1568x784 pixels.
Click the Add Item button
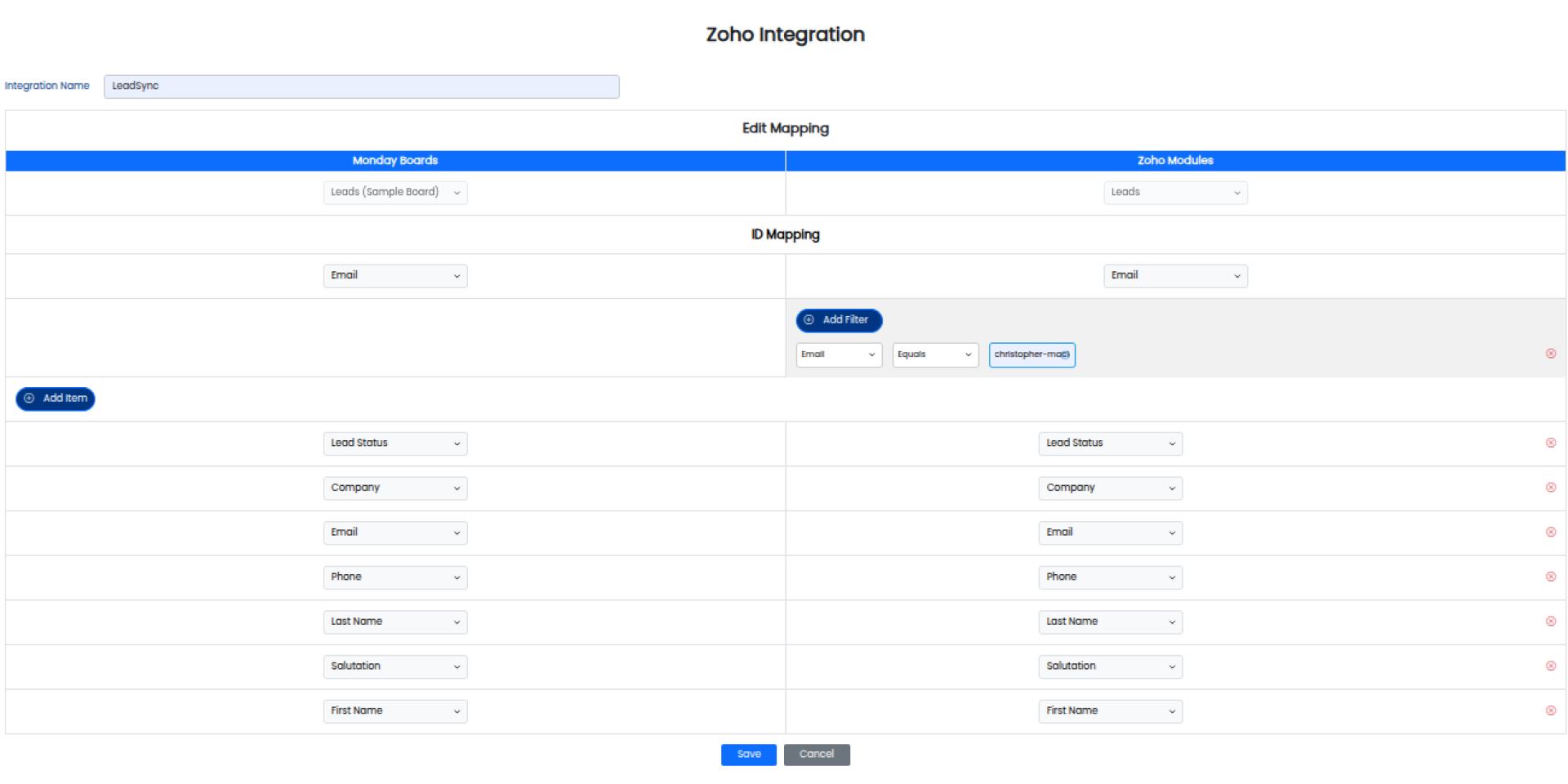[56, 399]
